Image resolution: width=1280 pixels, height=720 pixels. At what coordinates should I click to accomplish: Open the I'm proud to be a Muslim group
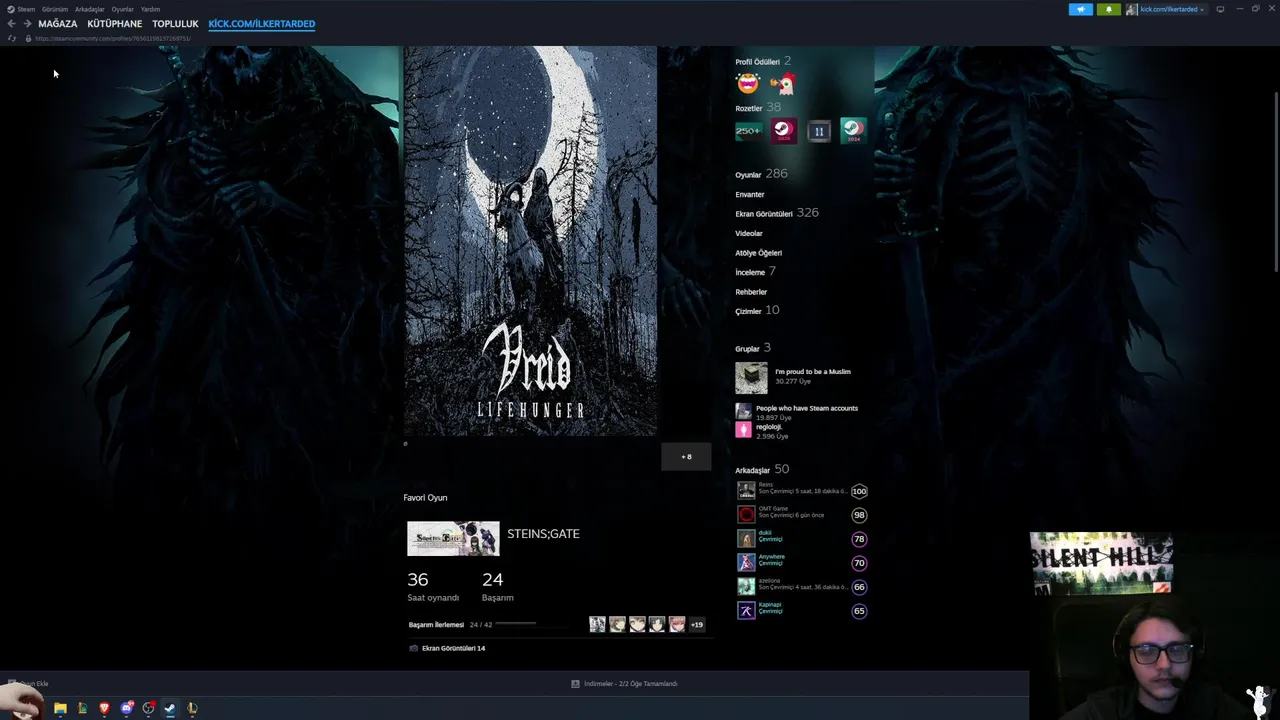click(813, 372)
